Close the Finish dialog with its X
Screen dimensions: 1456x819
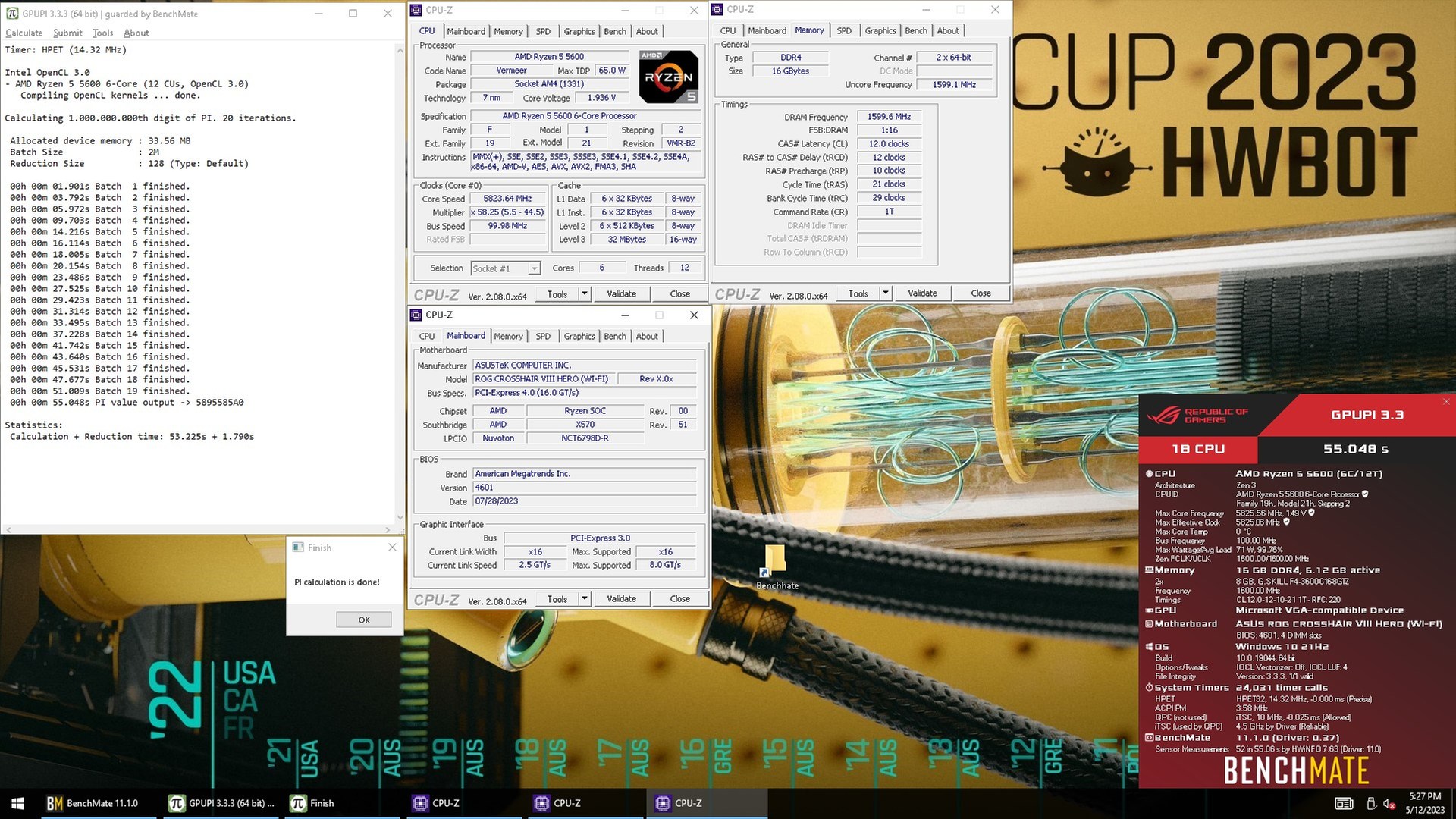click(x=392, y=548)
